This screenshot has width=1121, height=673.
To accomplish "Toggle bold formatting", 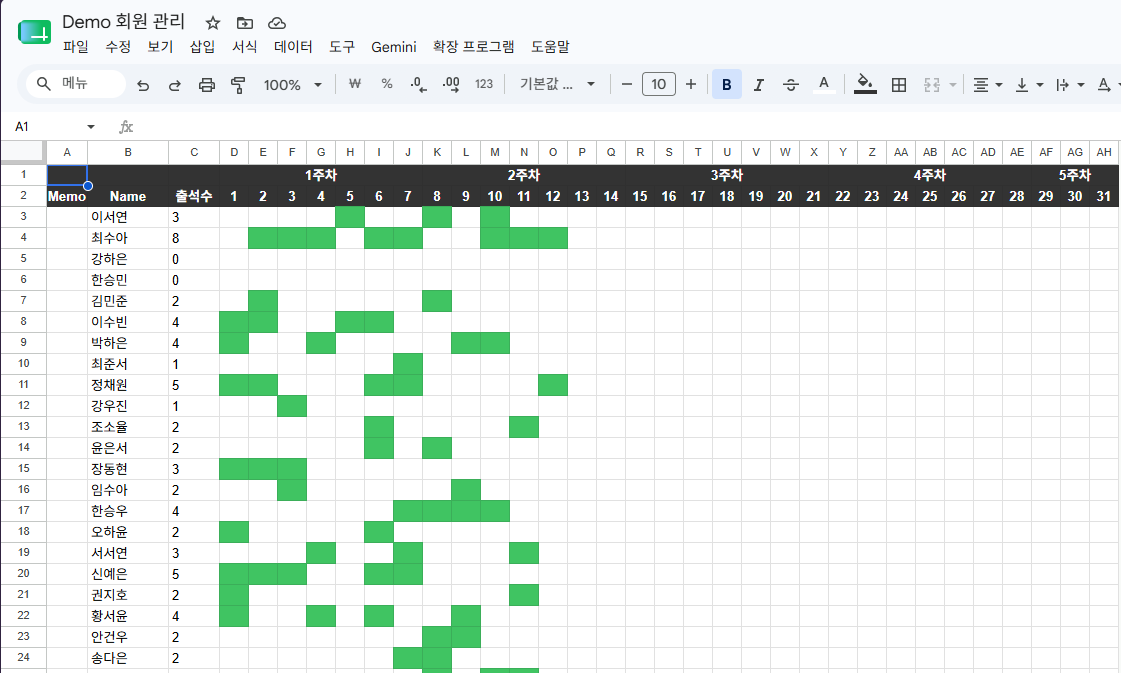I will pyautogui.click(x=726, y=84).
